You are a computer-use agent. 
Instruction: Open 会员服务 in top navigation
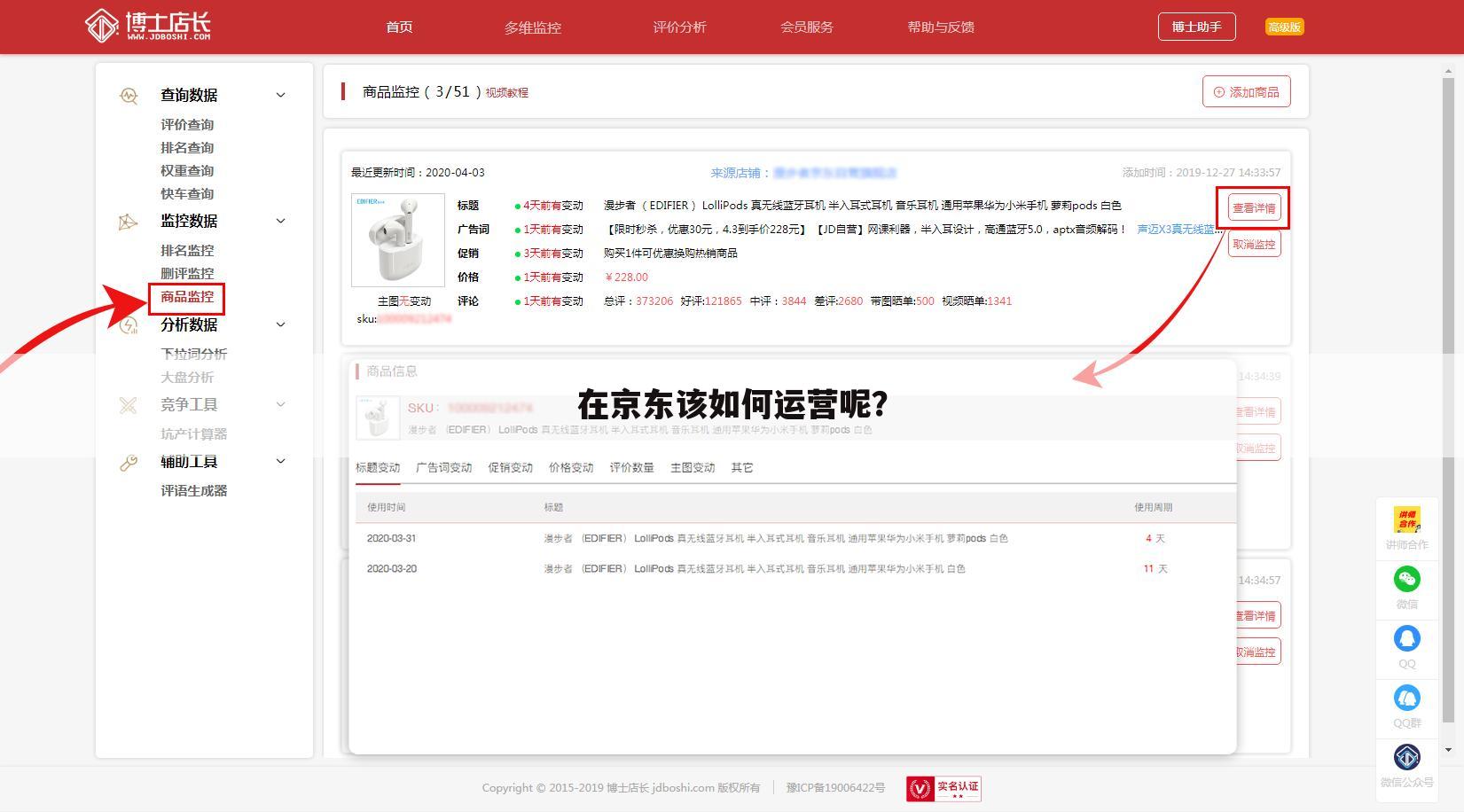pos(807,27)
